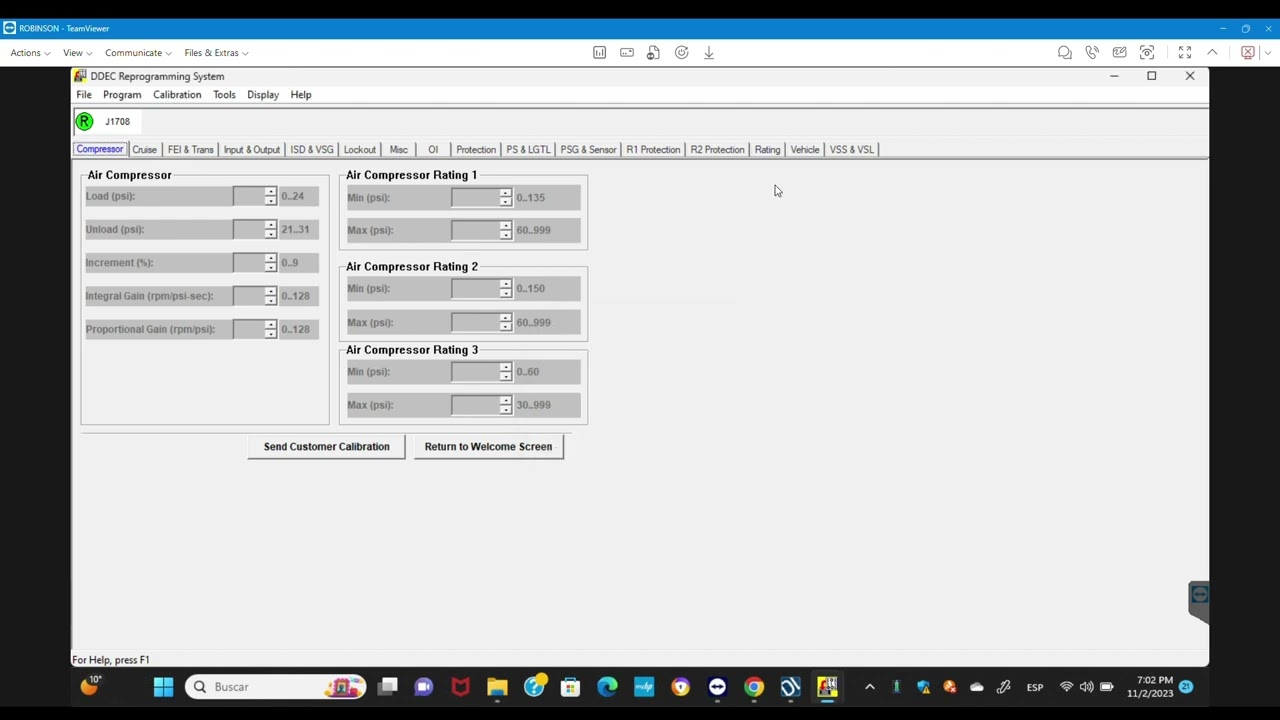Switch to the Rating tab
Image resolution: width=1280 pixels, height=720 pixels.
[767, 150]
